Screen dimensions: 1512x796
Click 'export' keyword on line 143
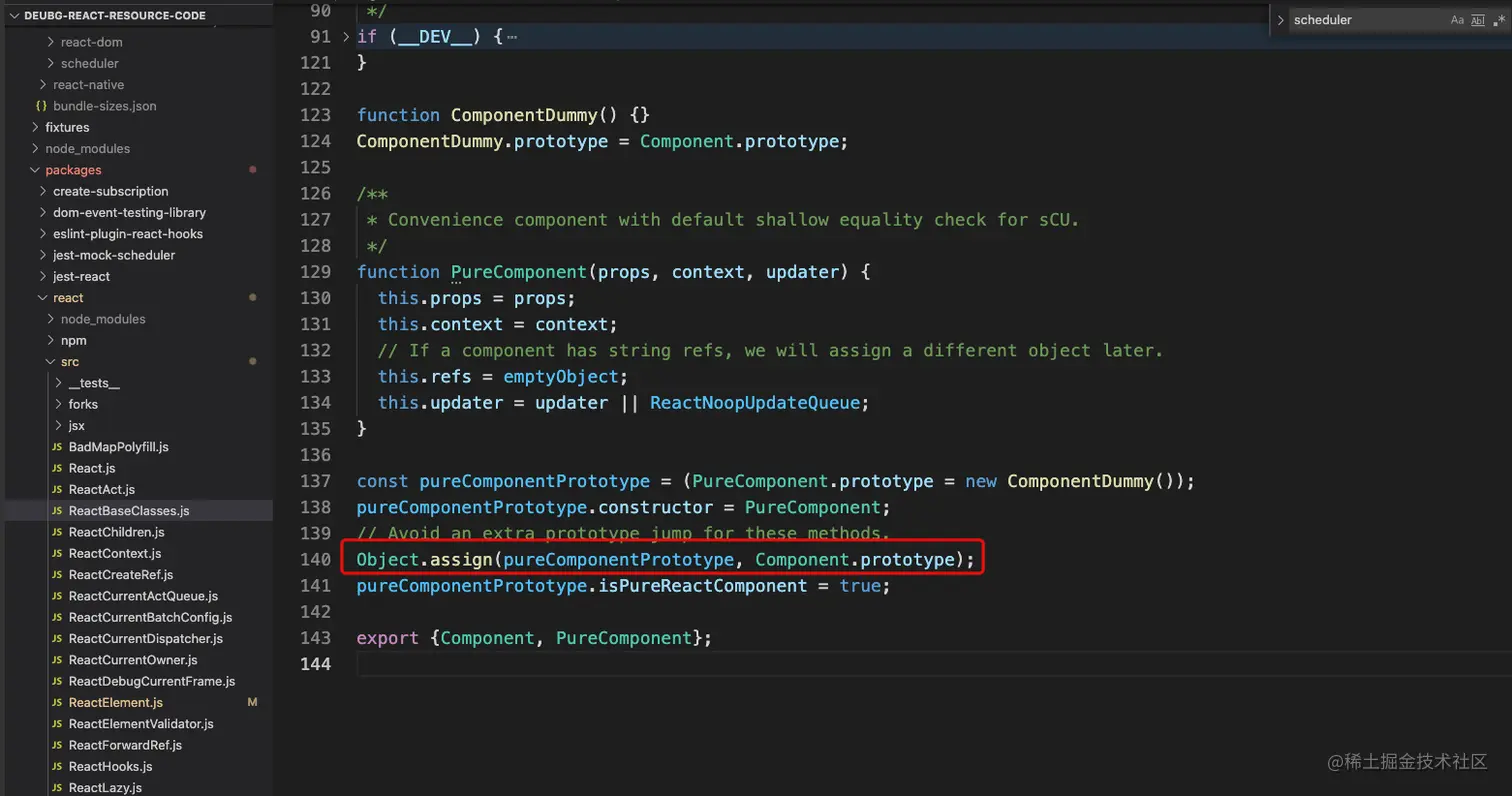(388, 637)
